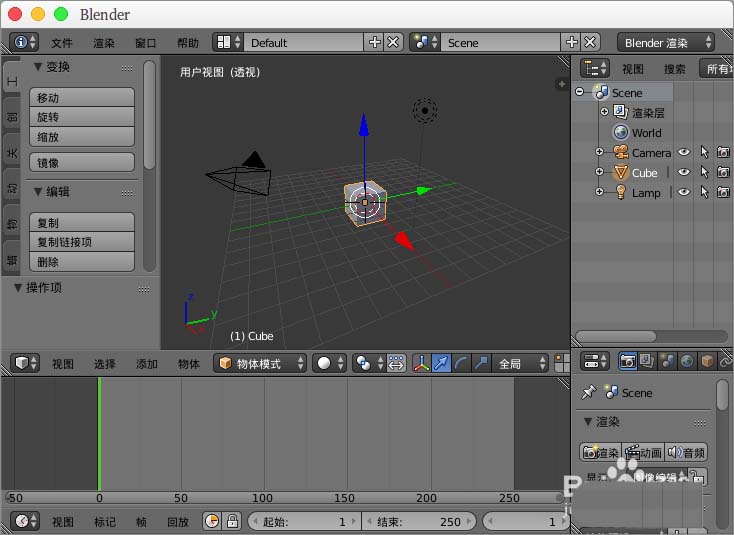Click the 镜像 button

(x=82, y=162)
